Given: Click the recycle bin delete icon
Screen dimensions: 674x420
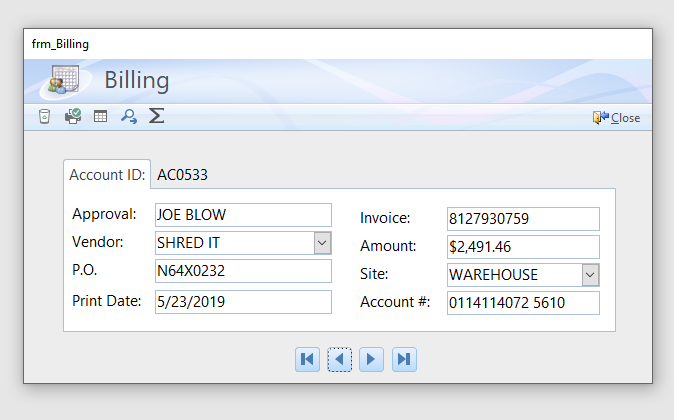Looking at the screenshot, I should (x=44, y=117).
